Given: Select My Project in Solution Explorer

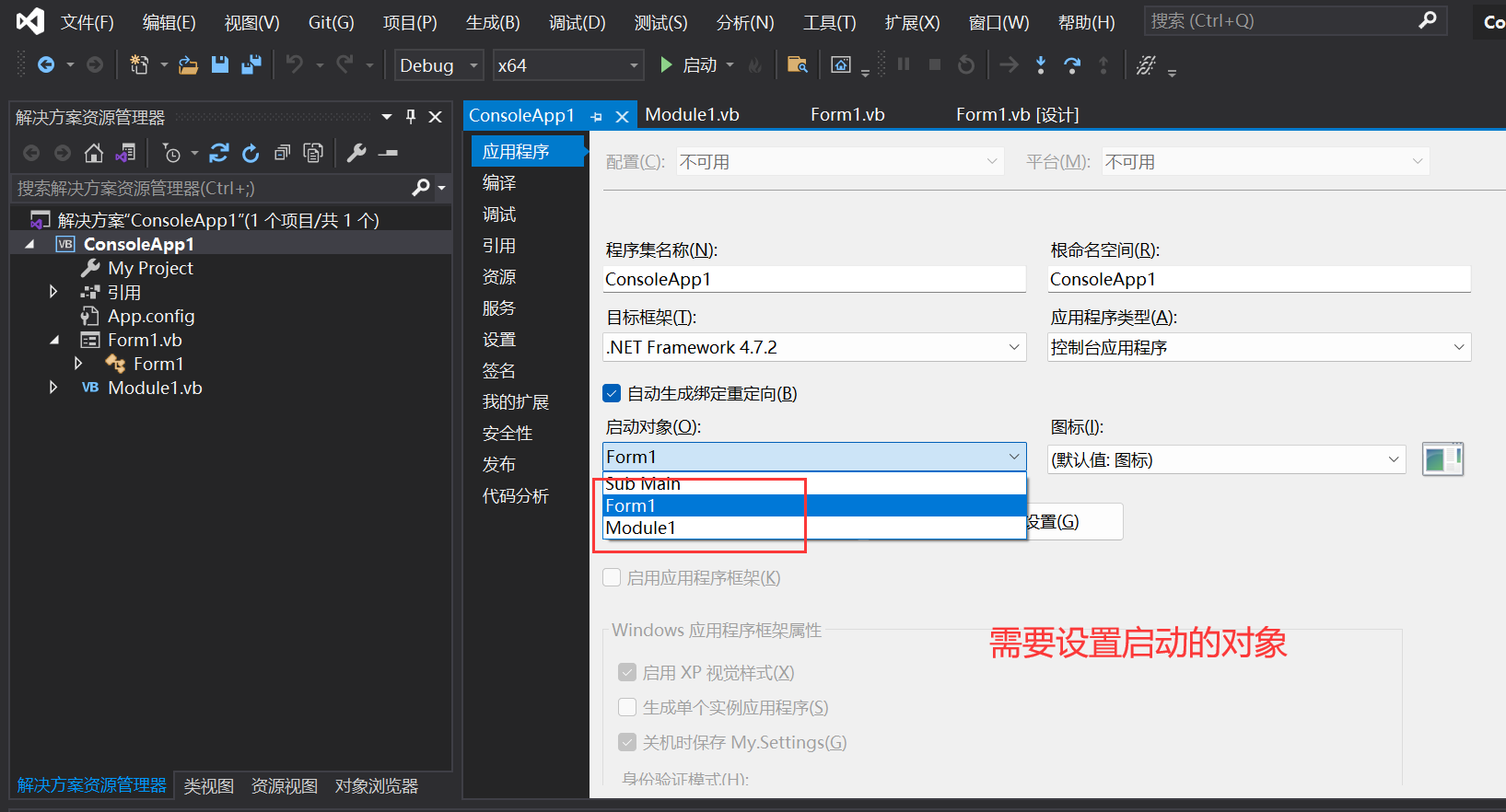Looking at the screenshot, I should pyautogui.click(x=150, y=268).
